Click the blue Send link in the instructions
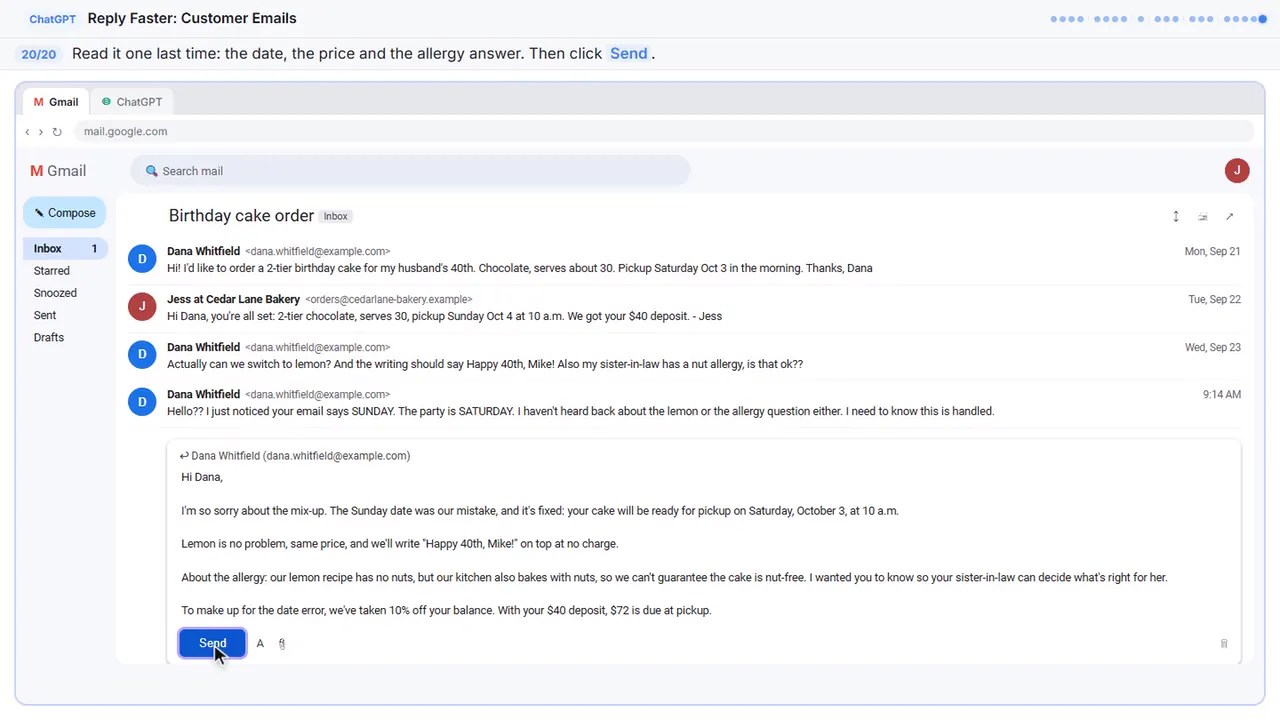Screen dimensions: 1280x720 (629, 54)
